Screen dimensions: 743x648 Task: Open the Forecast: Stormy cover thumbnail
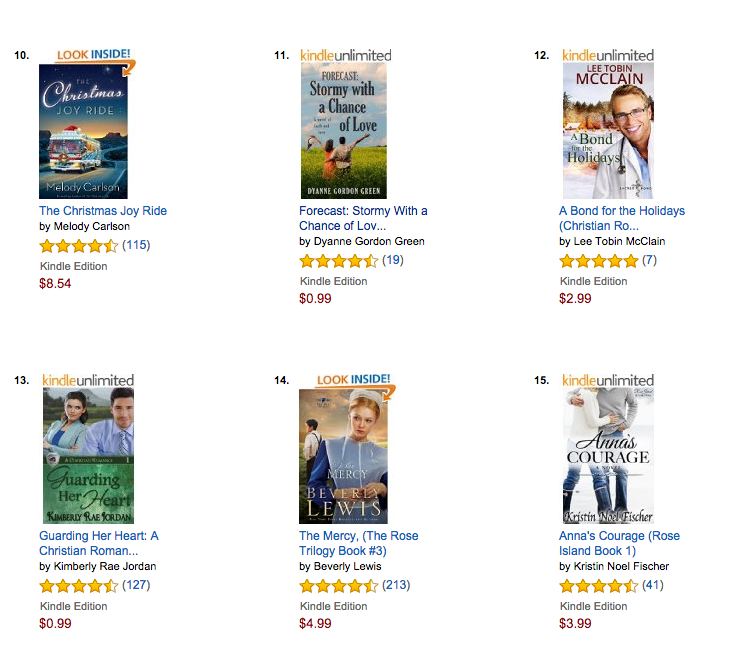point(344,131)
